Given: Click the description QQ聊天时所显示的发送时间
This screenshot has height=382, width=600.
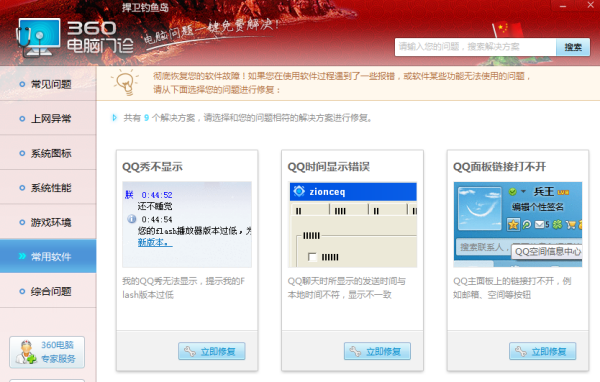Looking at the screenshot, I should click(x=347, y=288).
